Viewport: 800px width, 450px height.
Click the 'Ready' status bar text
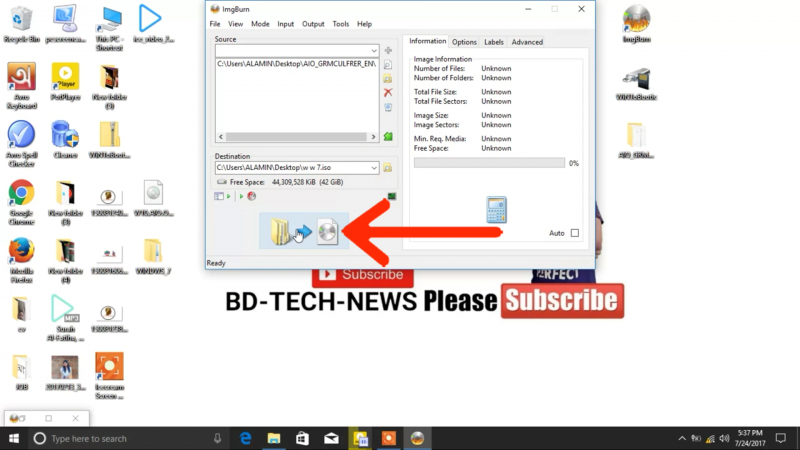pyautogui.click(x=216, y=263)
